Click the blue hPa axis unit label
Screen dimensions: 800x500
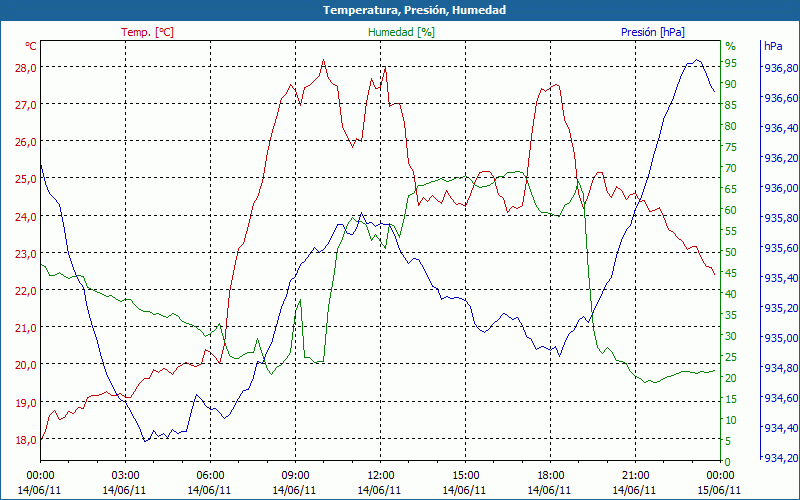(773, 46)
